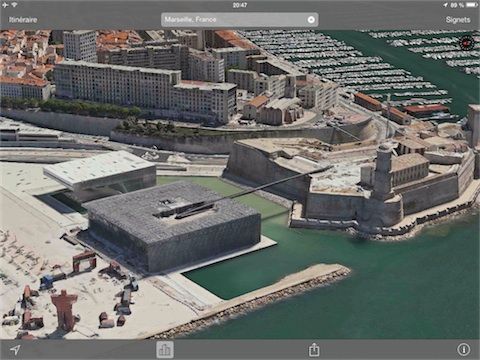
Task: Reorient map using the compass icon
Action: click(x=466, y=43)
